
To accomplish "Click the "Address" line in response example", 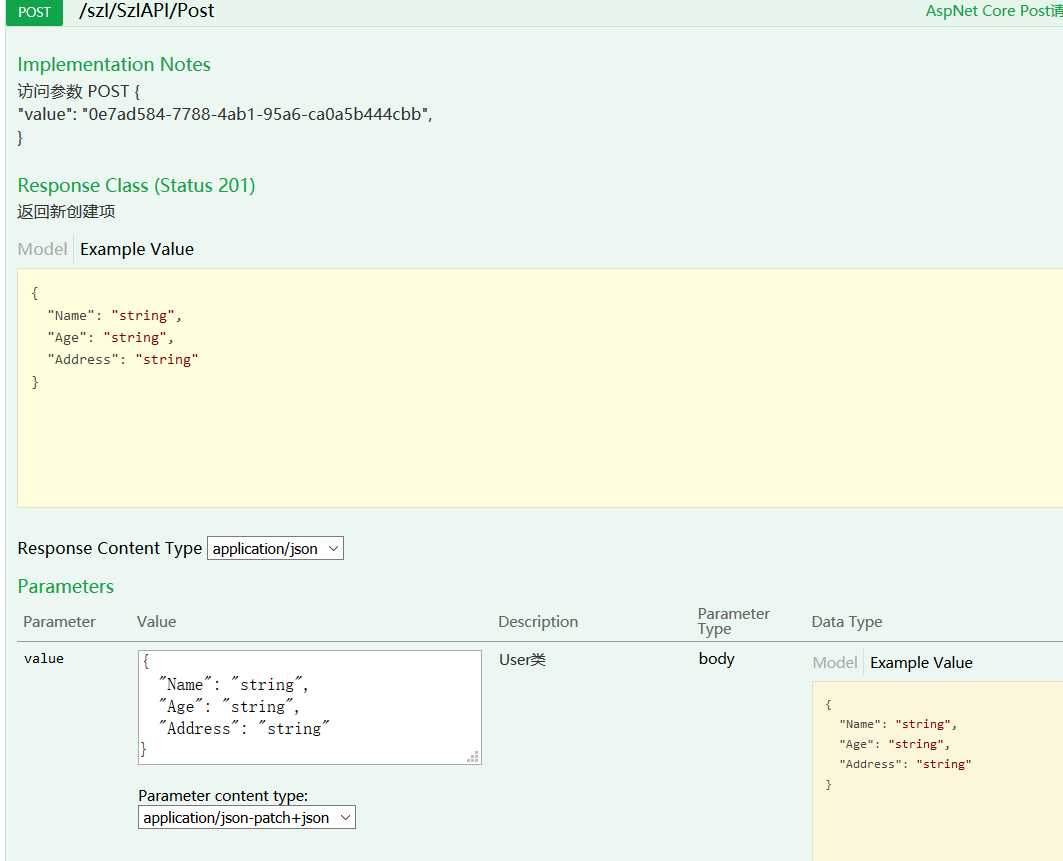I will [x=123, y=359].
